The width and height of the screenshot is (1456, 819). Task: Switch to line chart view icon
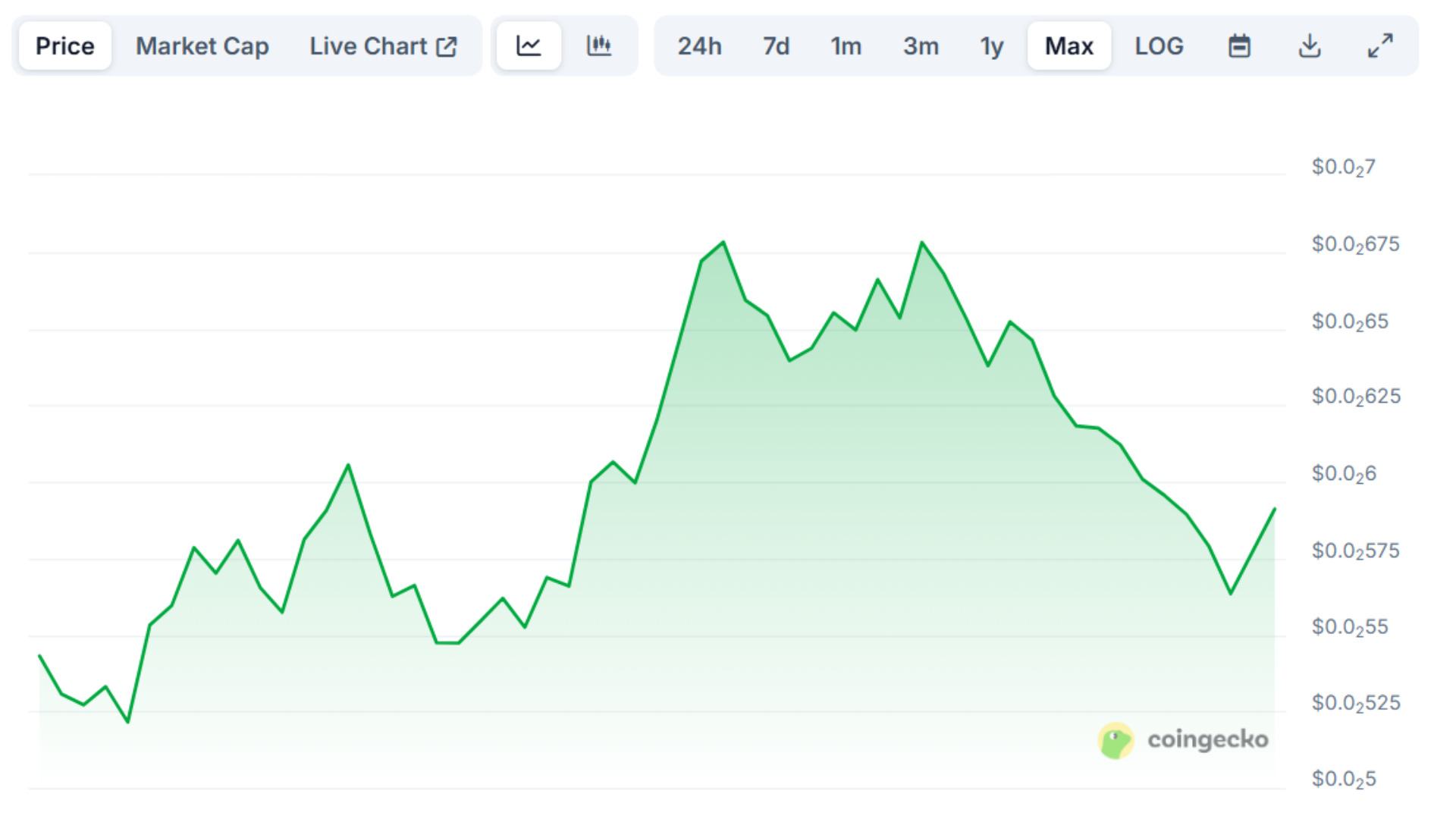[x=529, y=46]
